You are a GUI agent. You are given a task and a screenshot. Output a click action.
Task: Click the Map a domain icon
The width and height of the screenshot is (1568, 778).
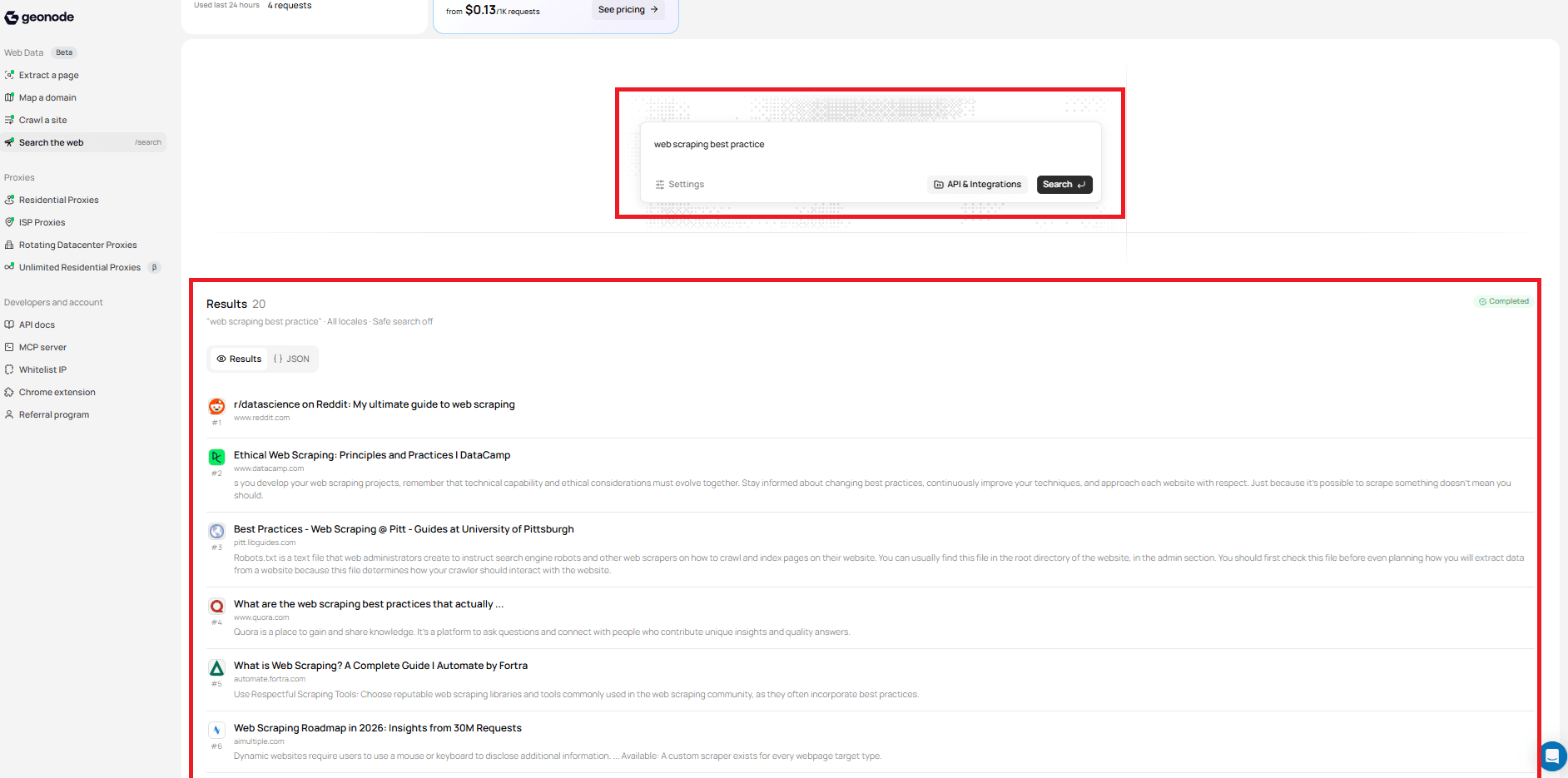coord(9,97)
